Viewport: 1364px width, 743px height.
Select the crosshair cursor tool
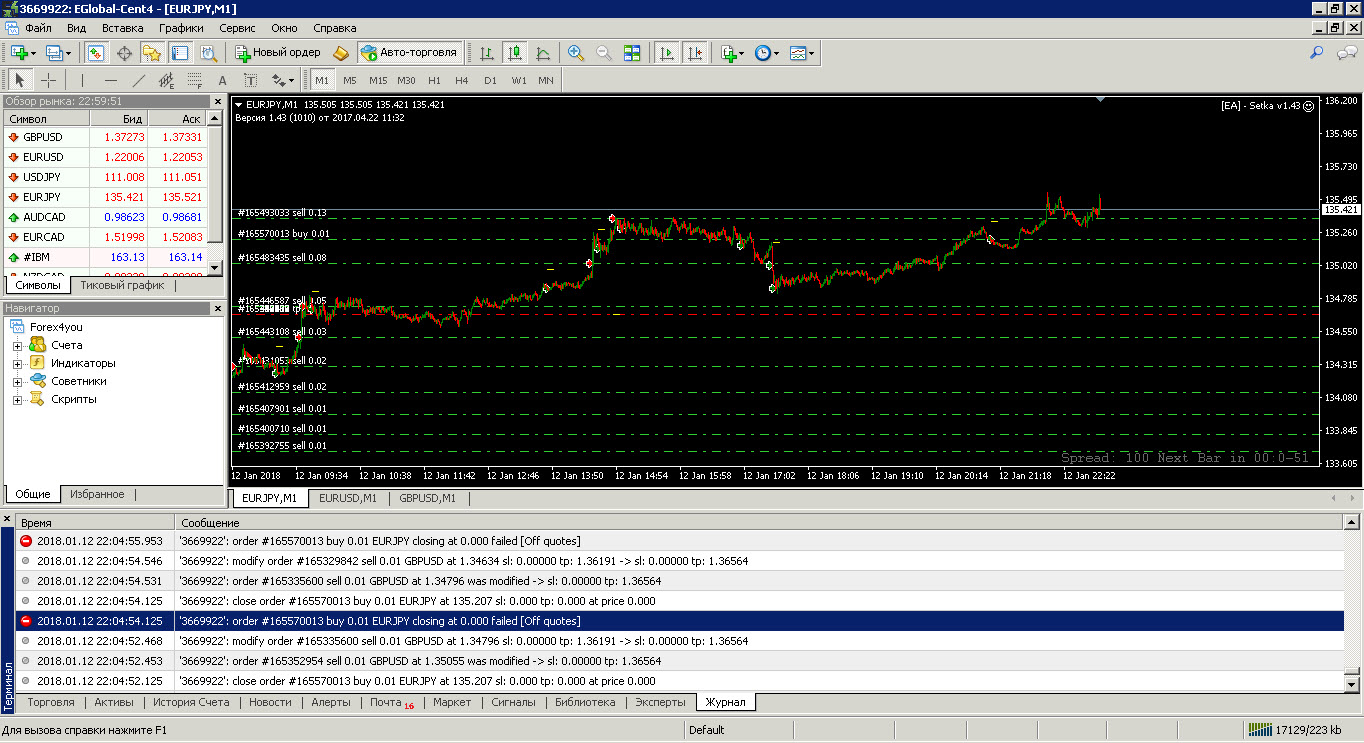(48, 80)
